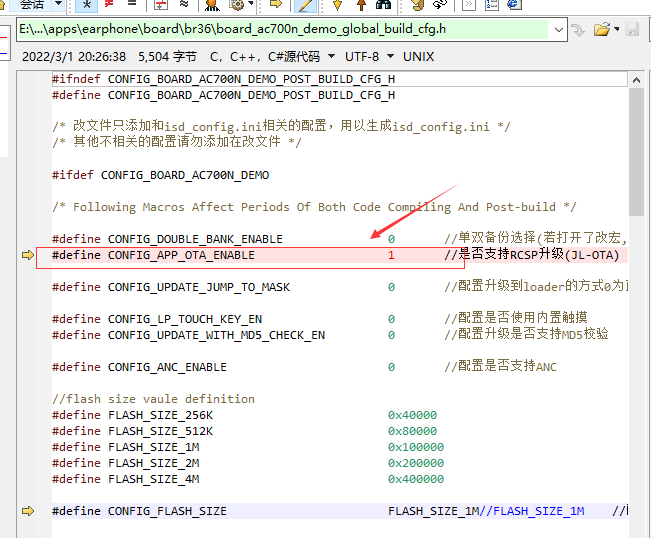Click the 5,504 字节 file size text
The width and height of the screenshot is (651, 538).
(x=167, y=56)
